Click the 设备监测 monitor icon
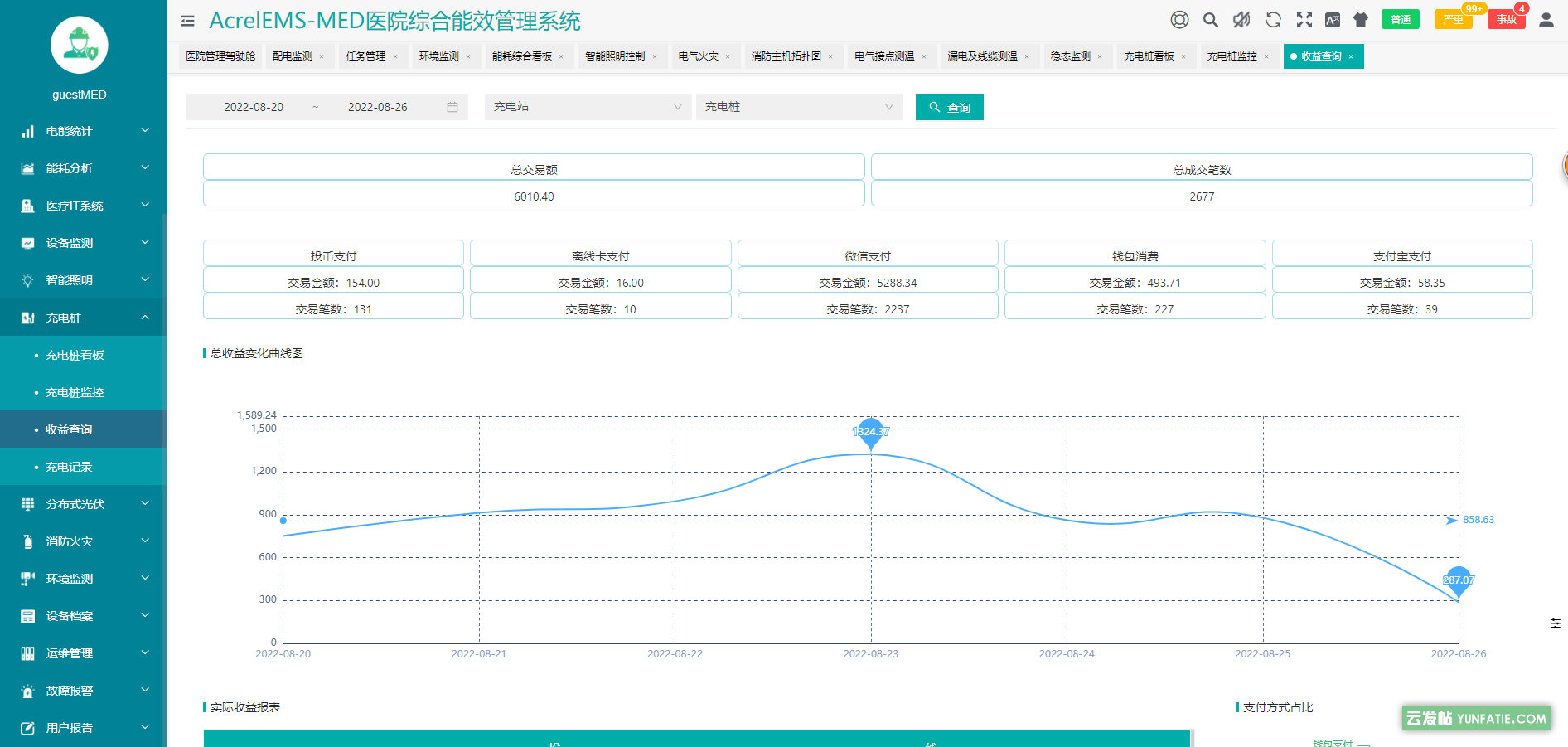 pyautogui.click(x=27, y=243)
